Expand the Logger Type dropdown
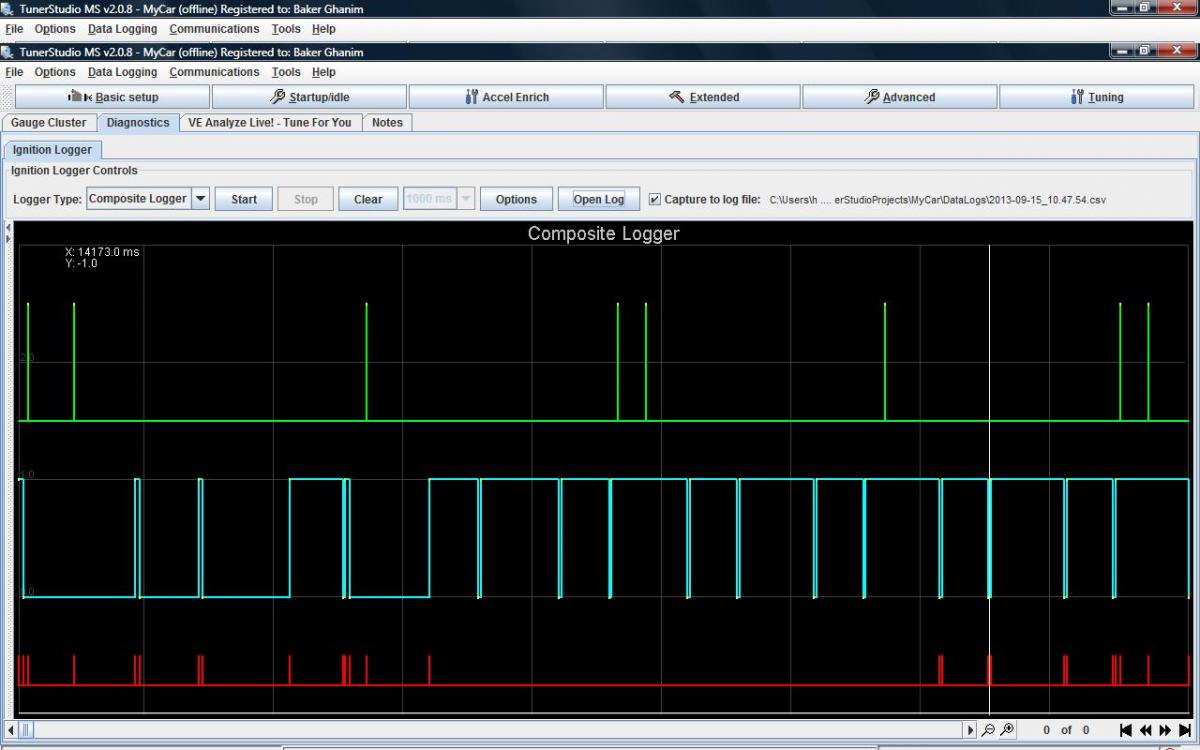Image resolution: width=1200 pixels, height=750 pixels. click(200, 199)
